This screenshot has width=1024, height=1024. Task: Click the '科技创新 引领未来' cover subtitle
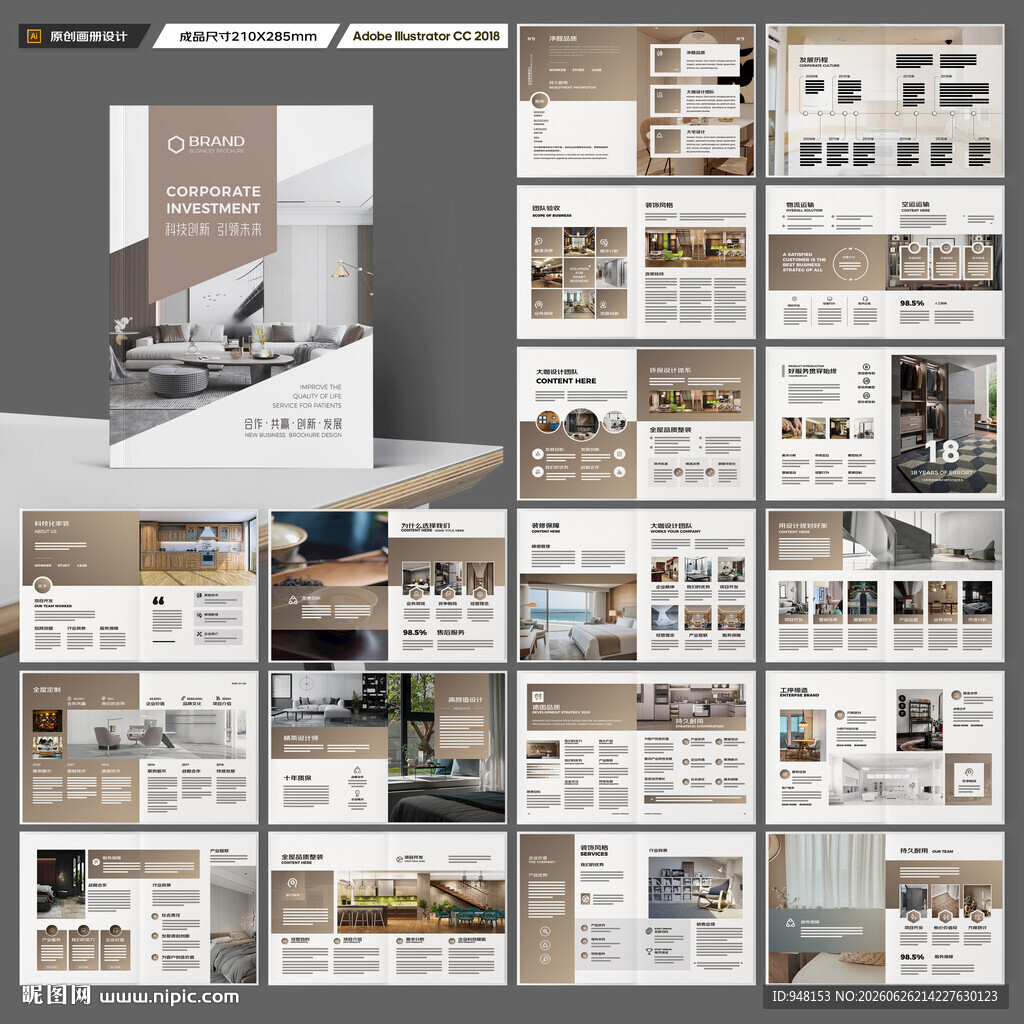pyautogui.click(x=213, y=229)
